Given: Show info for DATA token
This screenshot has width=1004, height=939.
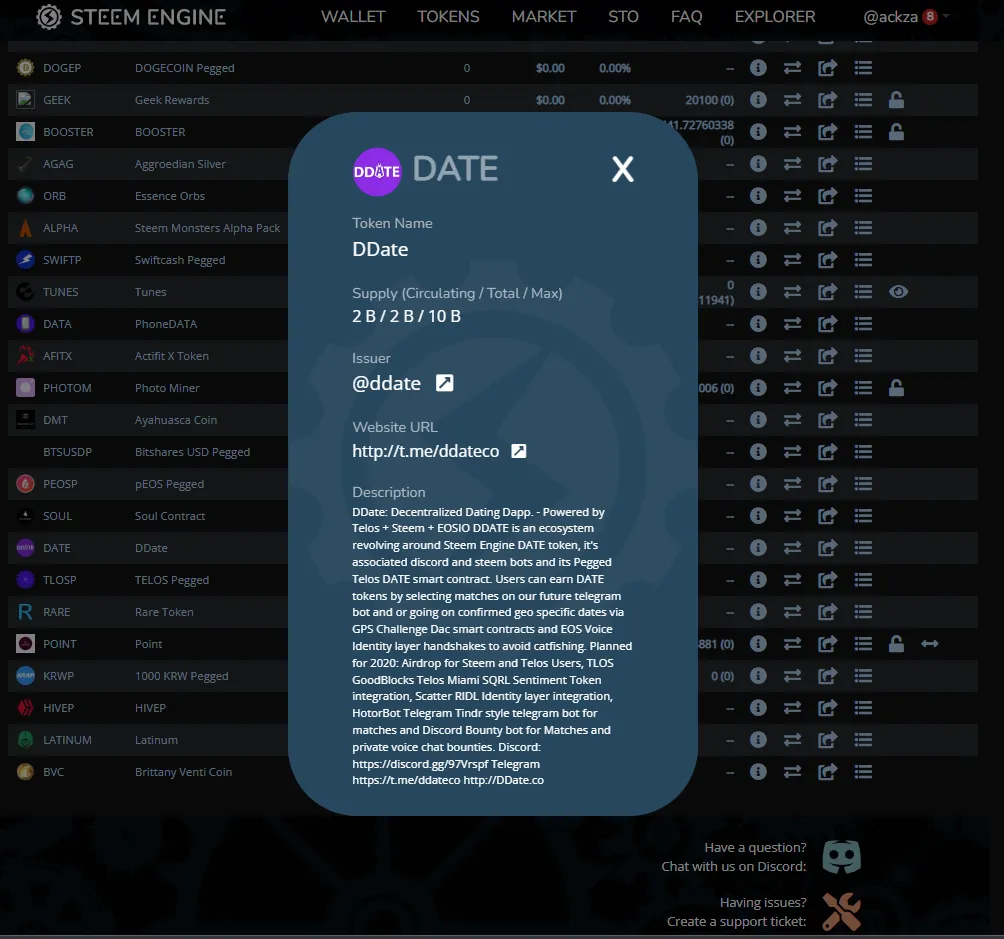Looking at the screenshot, I should point(758,323).
